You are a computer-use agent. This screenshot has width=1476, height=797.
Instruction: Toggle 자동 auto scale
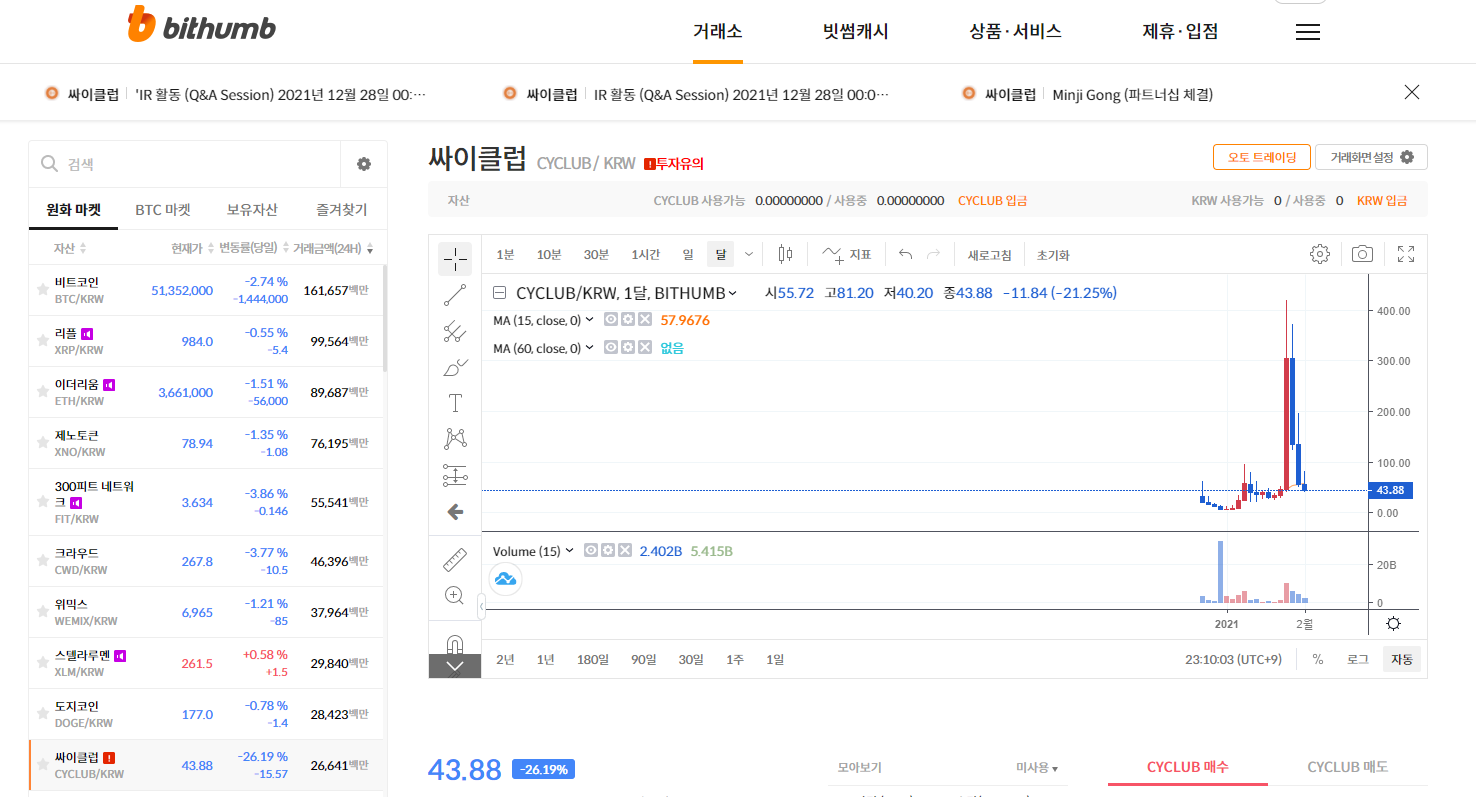(x=1402, y=659)
